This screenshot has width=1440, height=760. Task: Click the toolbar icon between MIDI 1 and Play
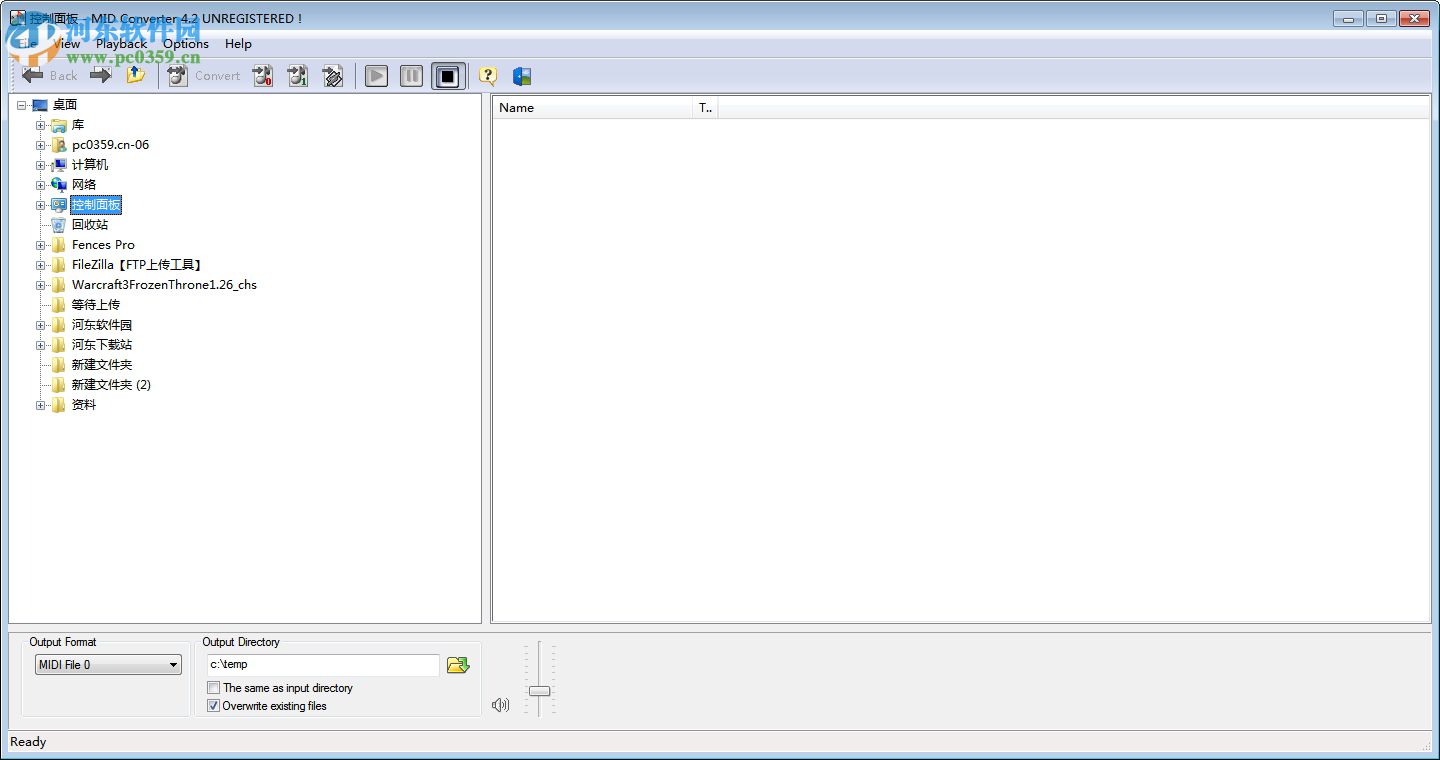pyautogui.click(x=332, y=75)
